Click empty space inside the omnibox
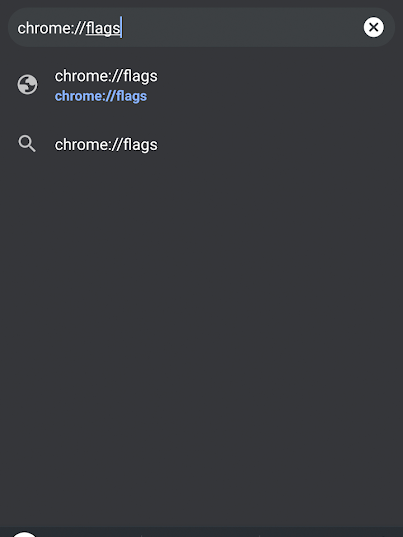This screenshot has width=403, height=537. point(240,27)
